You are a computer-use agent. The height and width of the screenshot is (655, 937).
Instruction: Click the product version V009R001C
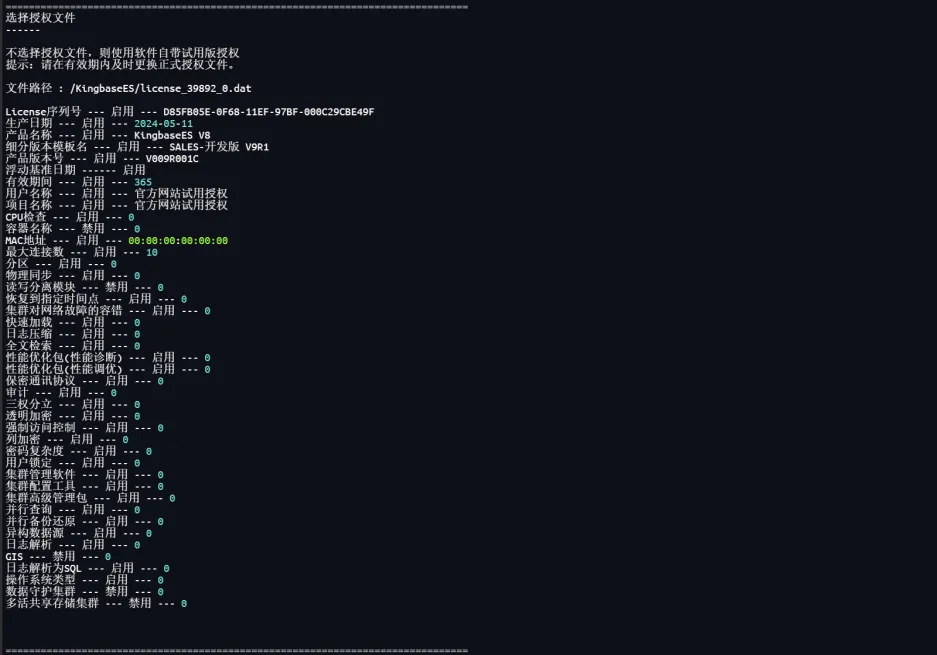tap(172, 159)
